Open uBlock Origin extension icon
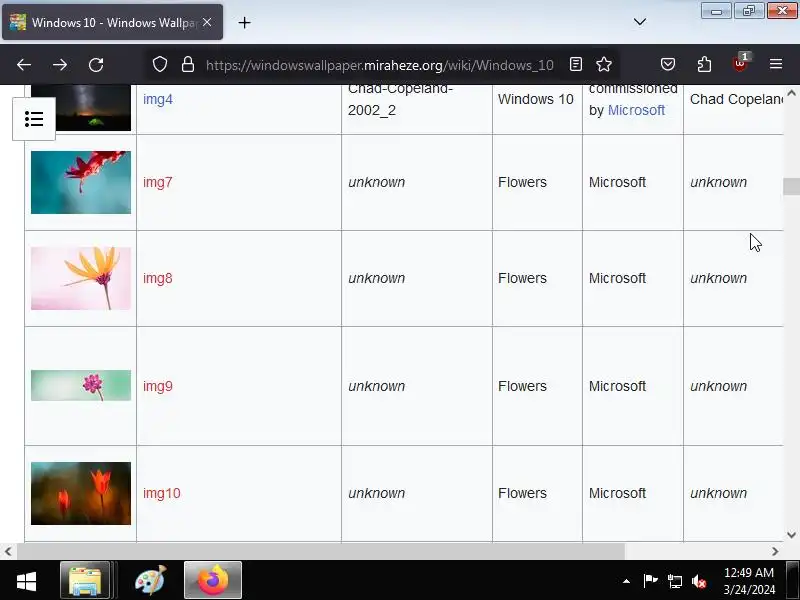Viewport: 800px width, 600px height. 740,63
